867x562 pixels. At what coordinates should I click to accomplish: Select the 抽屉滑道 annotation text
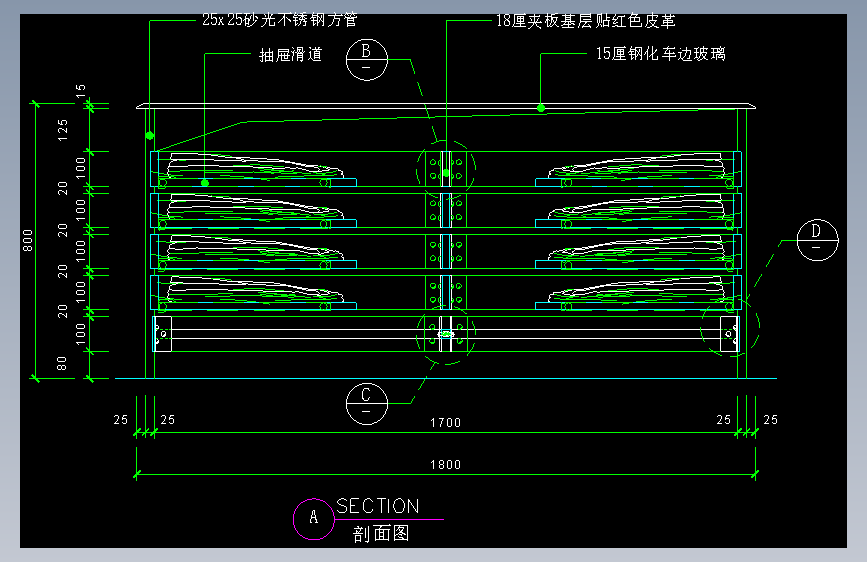(291, 54)
